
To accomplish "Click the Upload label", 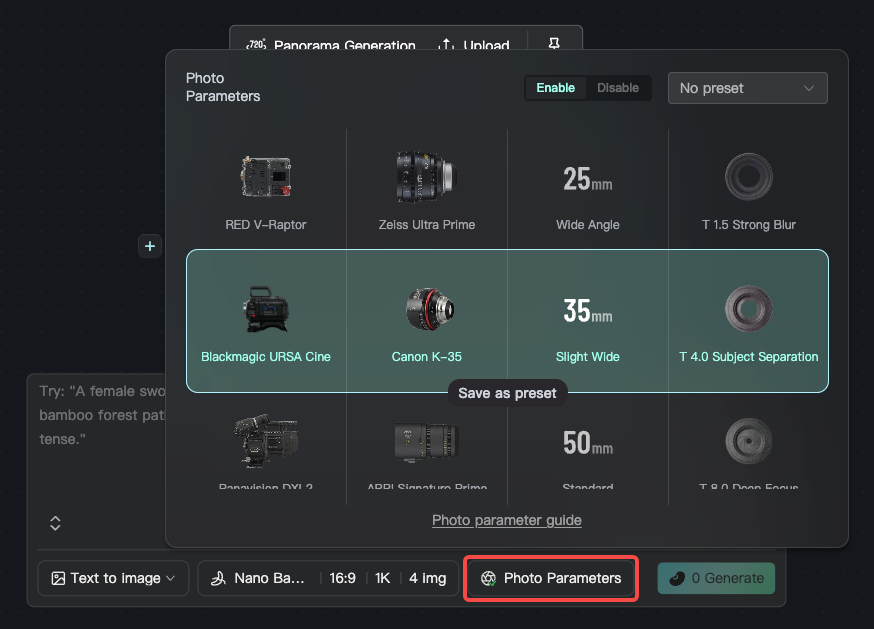I will (x=486, y=45).
